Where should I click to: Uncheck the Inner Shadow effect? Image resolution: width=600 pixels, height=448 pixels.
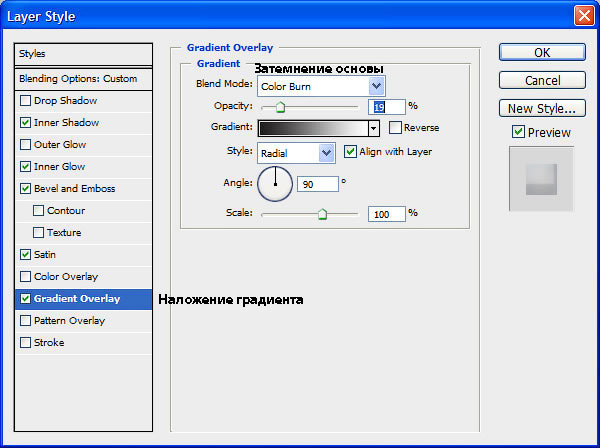pyautogui.click(x=25, y=122)
